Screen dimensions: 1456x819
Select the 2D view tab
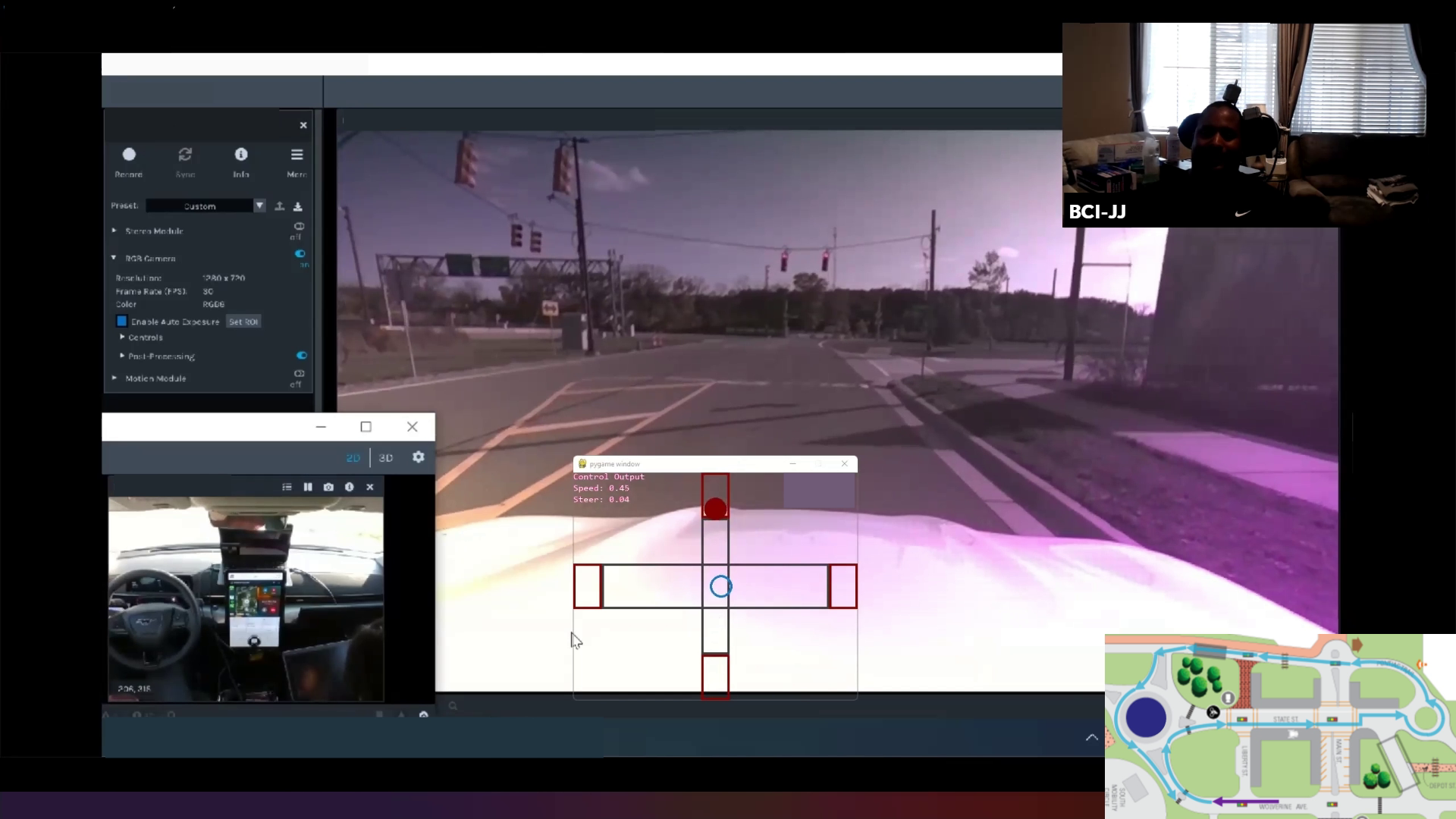pyautogui.click(x=353, y=458)
